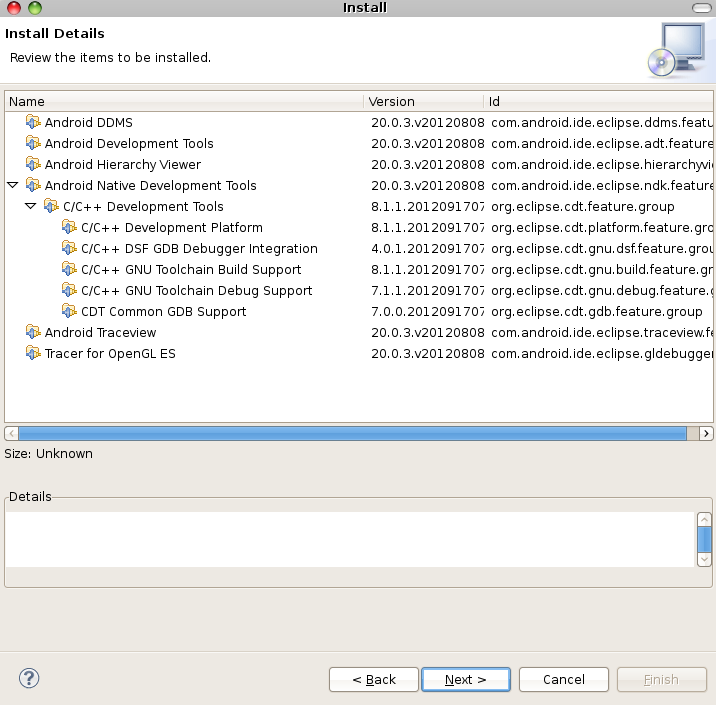This screenshot has width=716, height=705.
Task: Sort by the Name column header
Action: (x=184, y=101)
